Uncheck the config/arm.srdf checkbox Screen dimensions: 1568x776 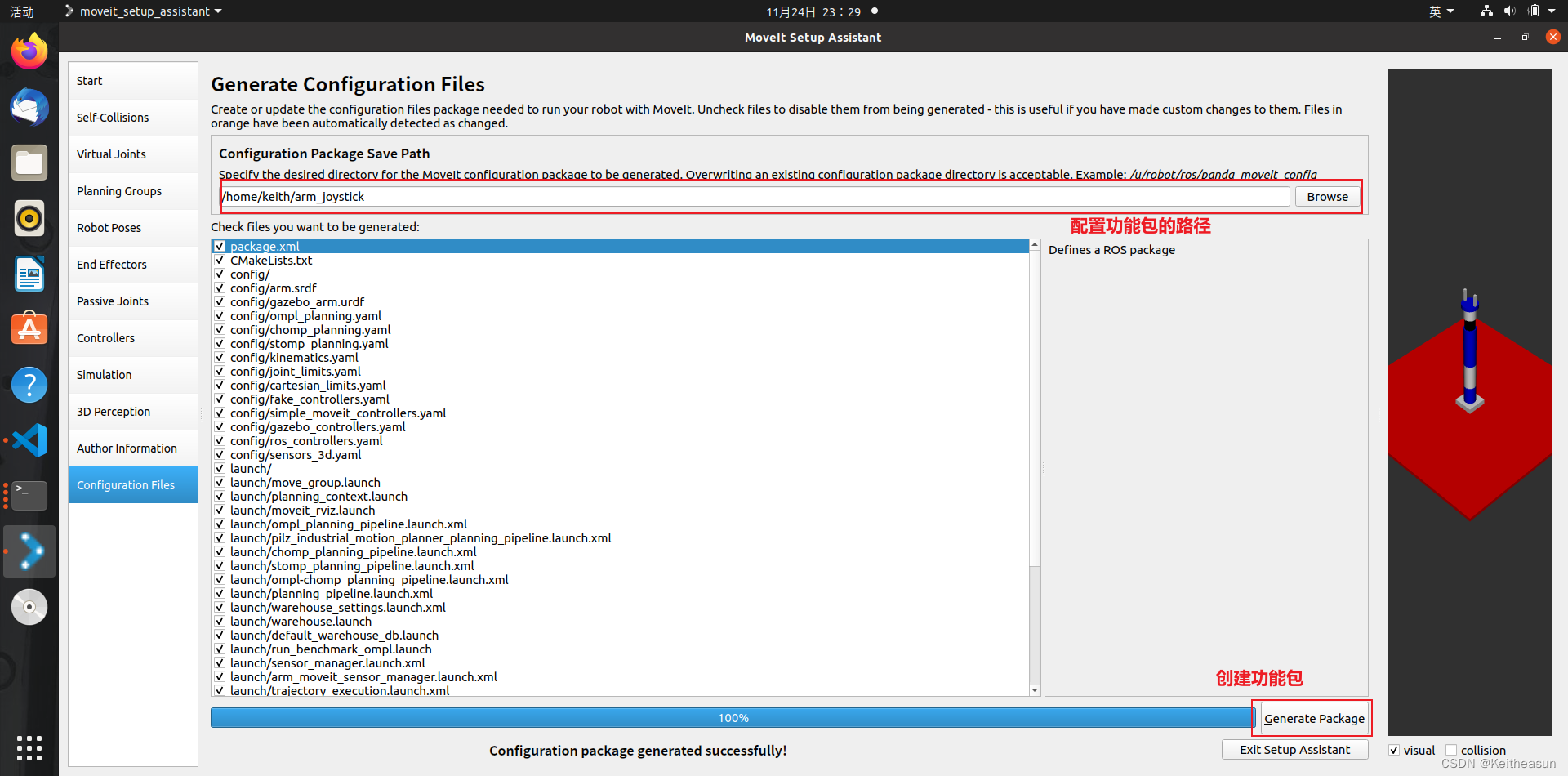[220, 288]
